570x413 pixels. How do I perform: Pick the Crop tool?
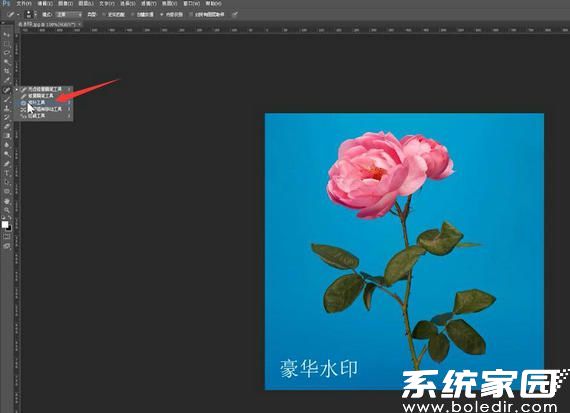click(x=6, y=71)
